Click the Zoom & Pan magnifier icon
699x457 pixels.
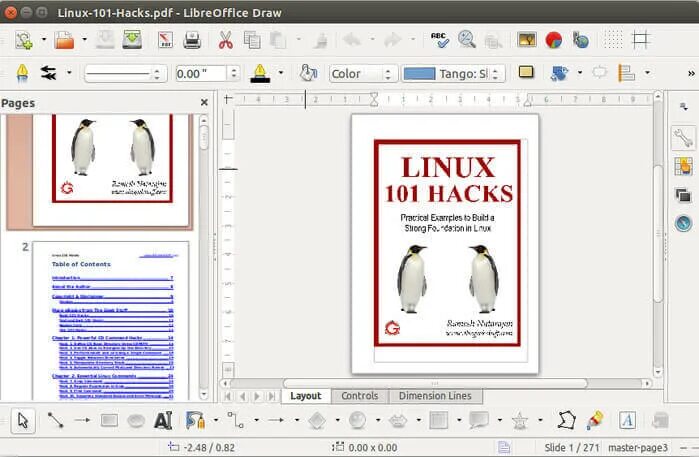point(467,40)
